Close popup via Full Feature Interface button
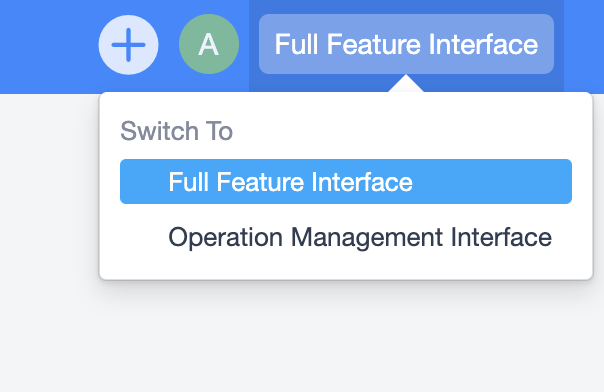604x392 pixels. pos(406,44)
